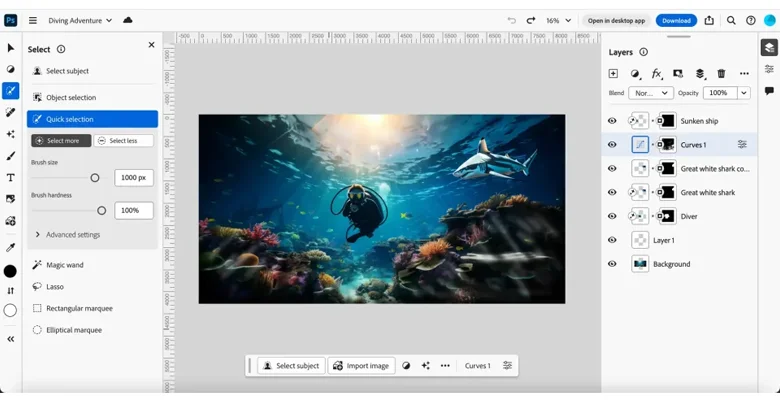Show the Layers panel from right sidebar

[x=769, y=48]
